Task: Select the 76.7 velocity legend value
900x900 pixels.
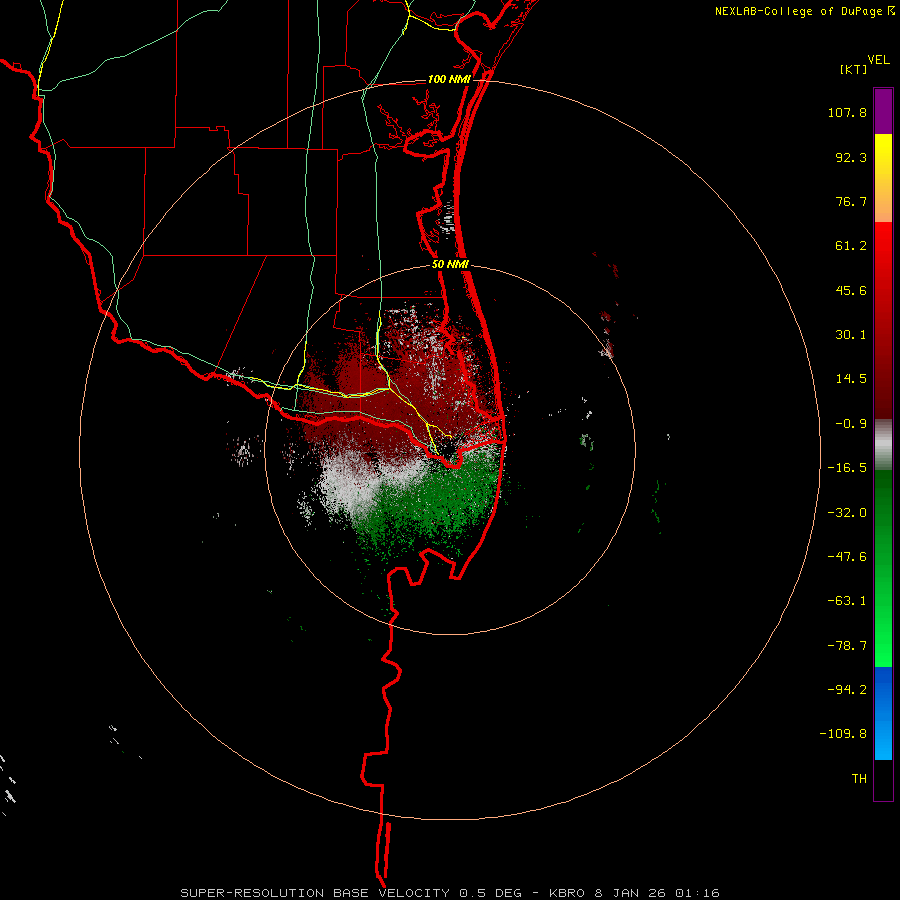Action: pyautogui.click(x=851, y=201)
